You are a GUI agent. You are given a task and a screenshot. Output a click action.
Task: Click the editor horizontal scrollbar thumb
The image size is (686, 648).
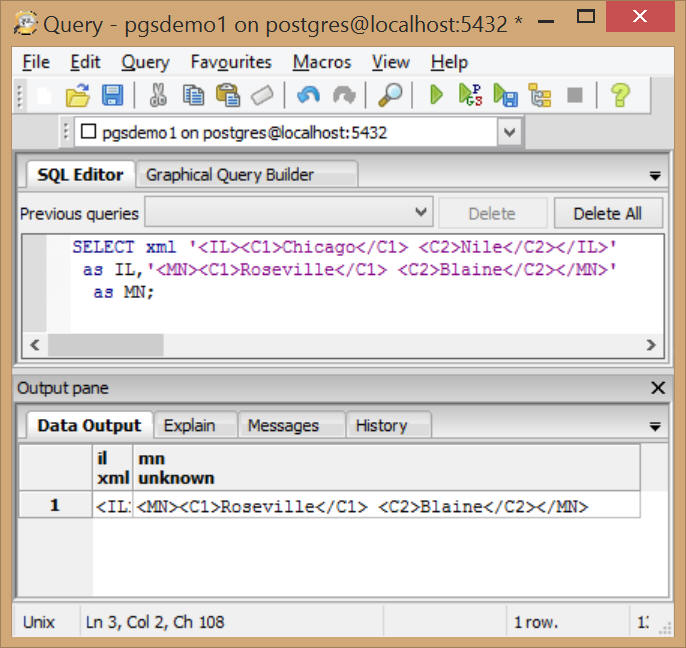point(105,345)
